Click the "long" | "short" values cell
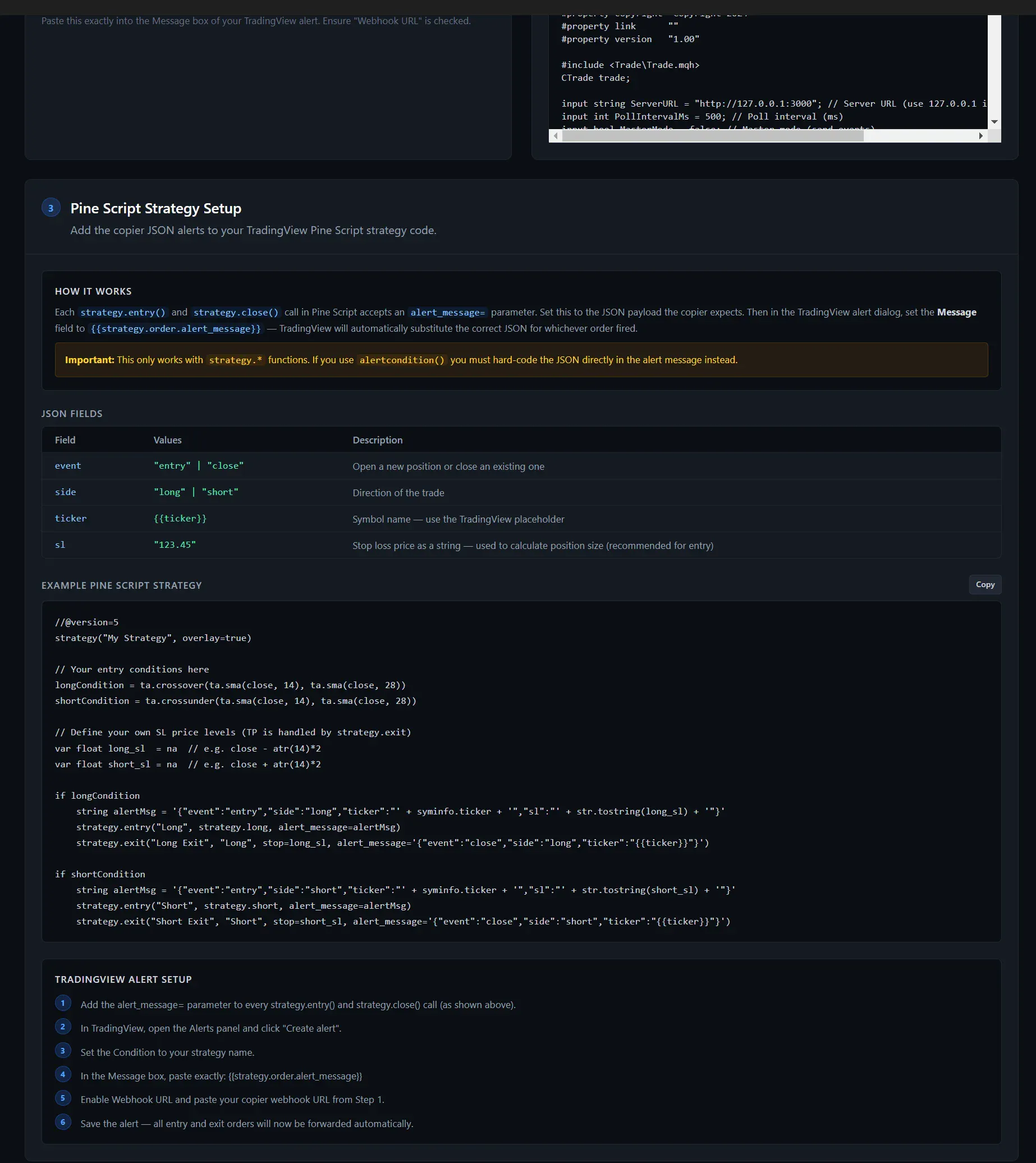Image resolution: width=1036 pixels, height=1163 pixels. tap(196, 492)
